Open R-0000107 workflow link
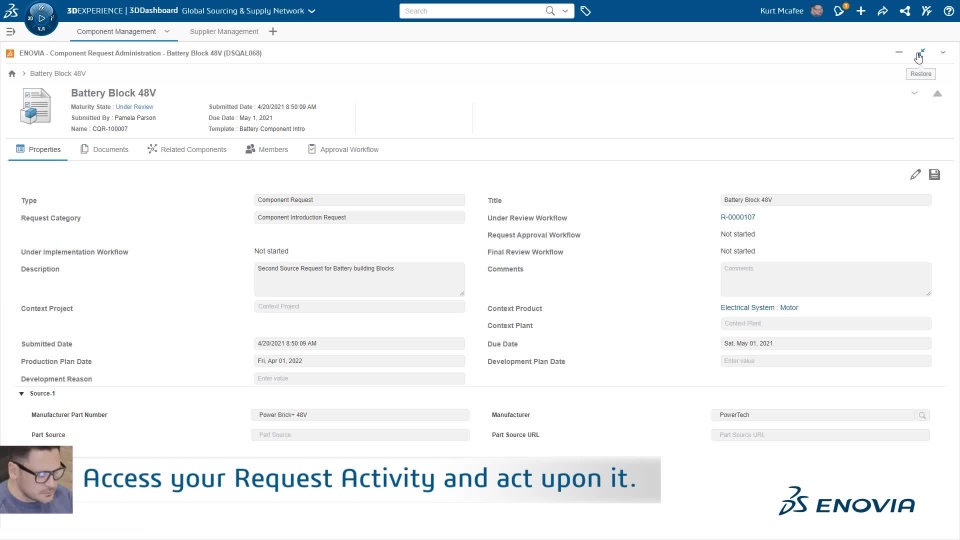This screenshot has height=540, width=960. coord(738,217)
